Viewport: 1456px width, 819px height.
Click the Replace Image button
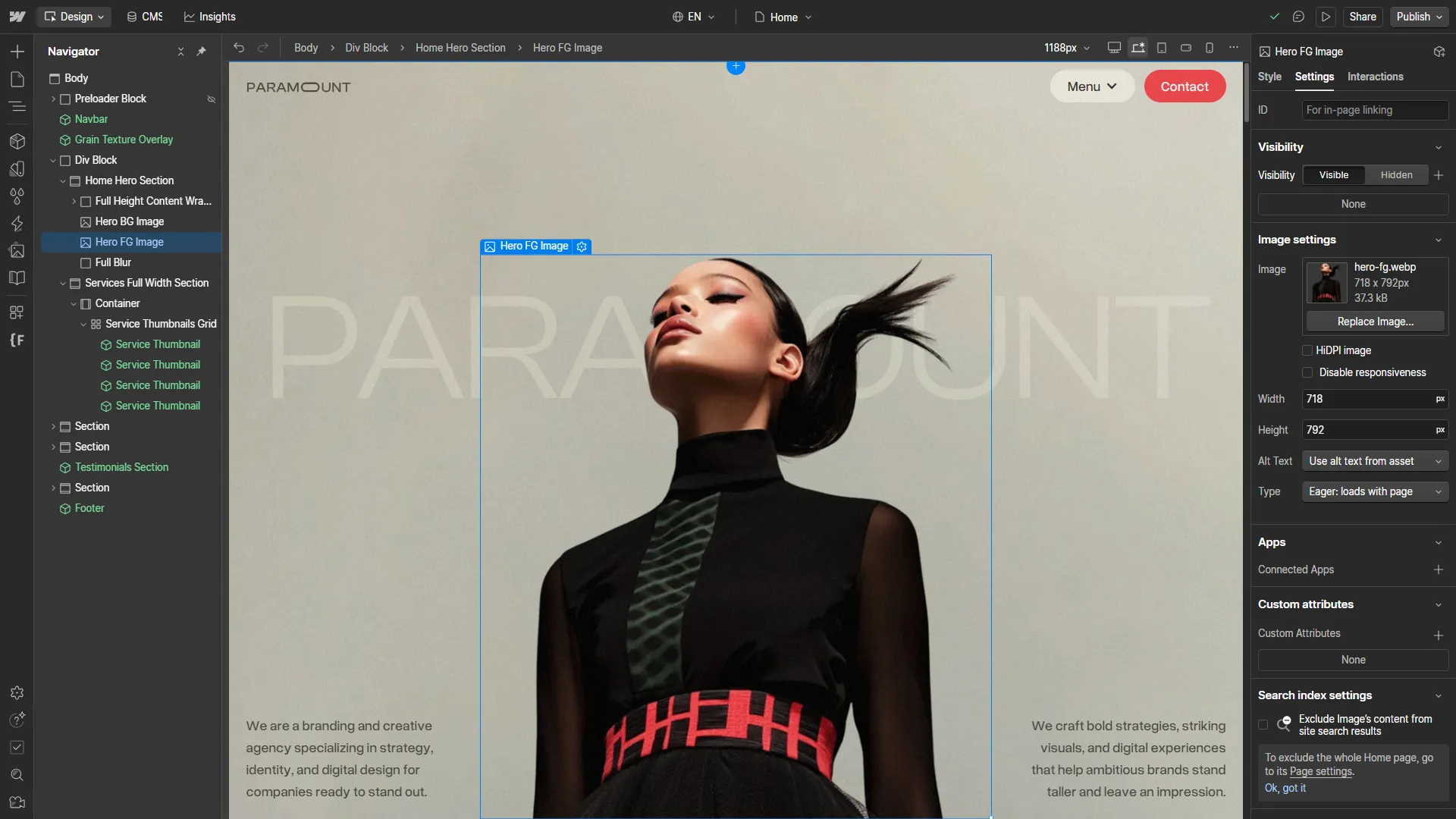point(1375,322)
